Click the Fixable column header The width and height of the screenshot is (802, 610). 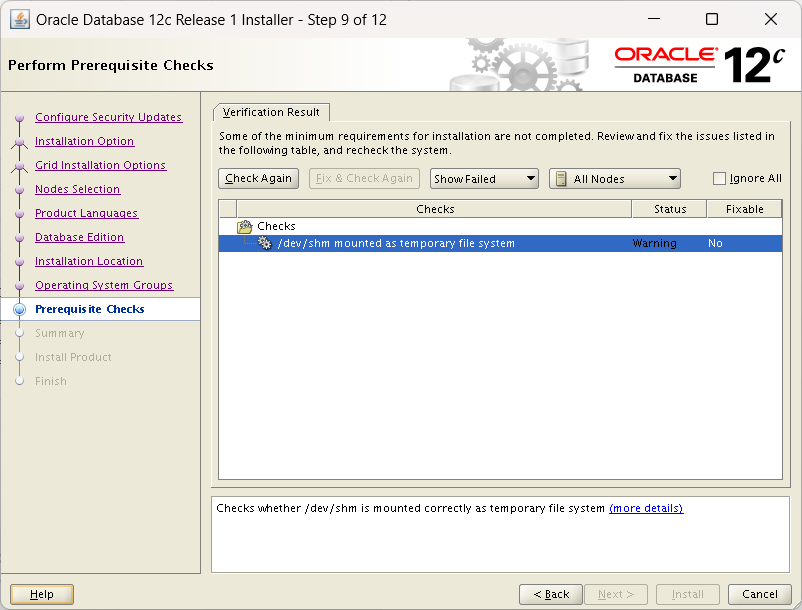[x=744, y=209]
